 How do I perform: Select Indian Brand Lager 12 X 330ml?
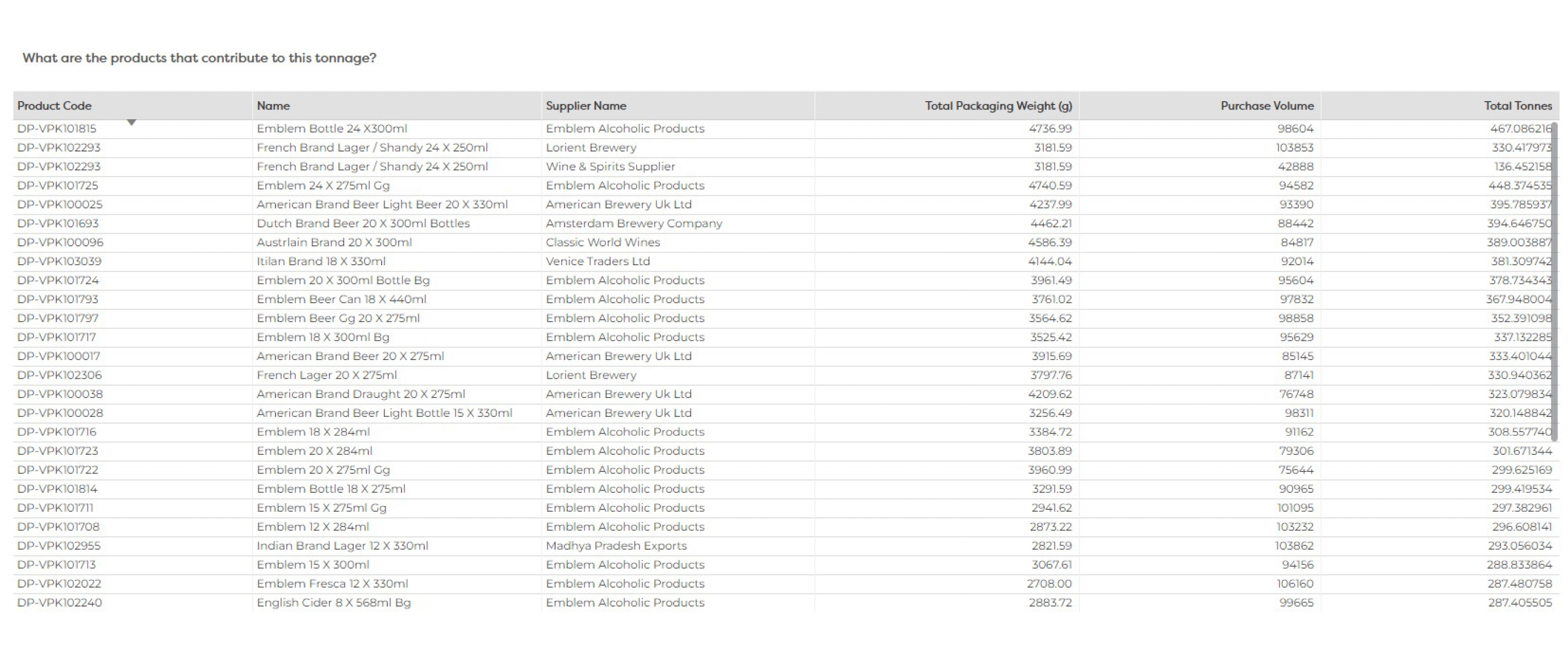342,546
